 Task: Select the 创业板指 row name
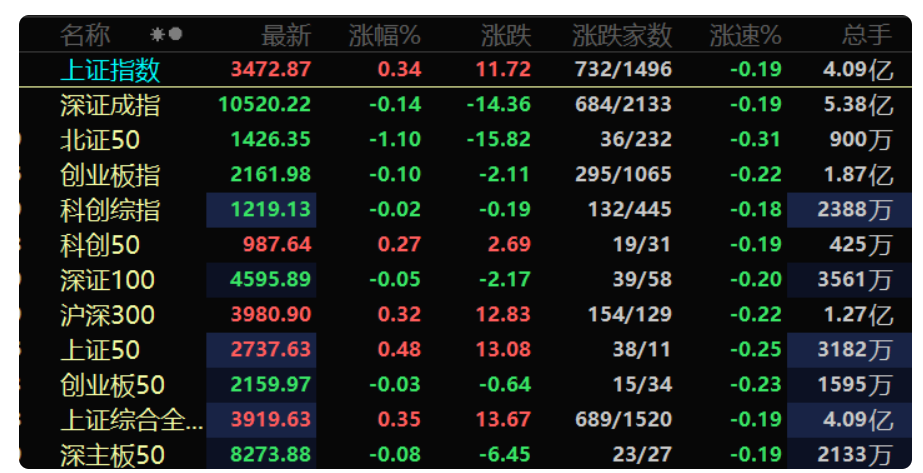point(110,175)
